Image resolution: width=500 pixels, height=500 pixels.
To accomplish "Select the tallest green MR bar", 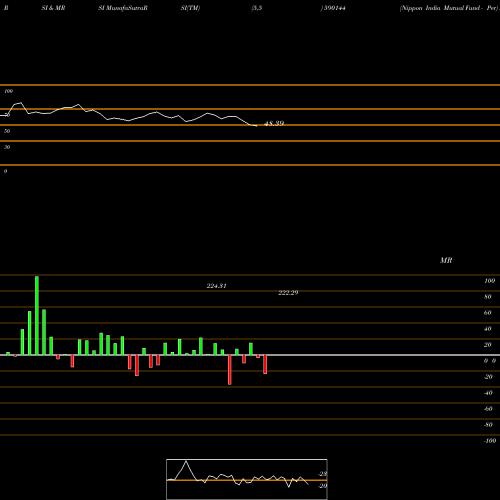I will point(37,315).
